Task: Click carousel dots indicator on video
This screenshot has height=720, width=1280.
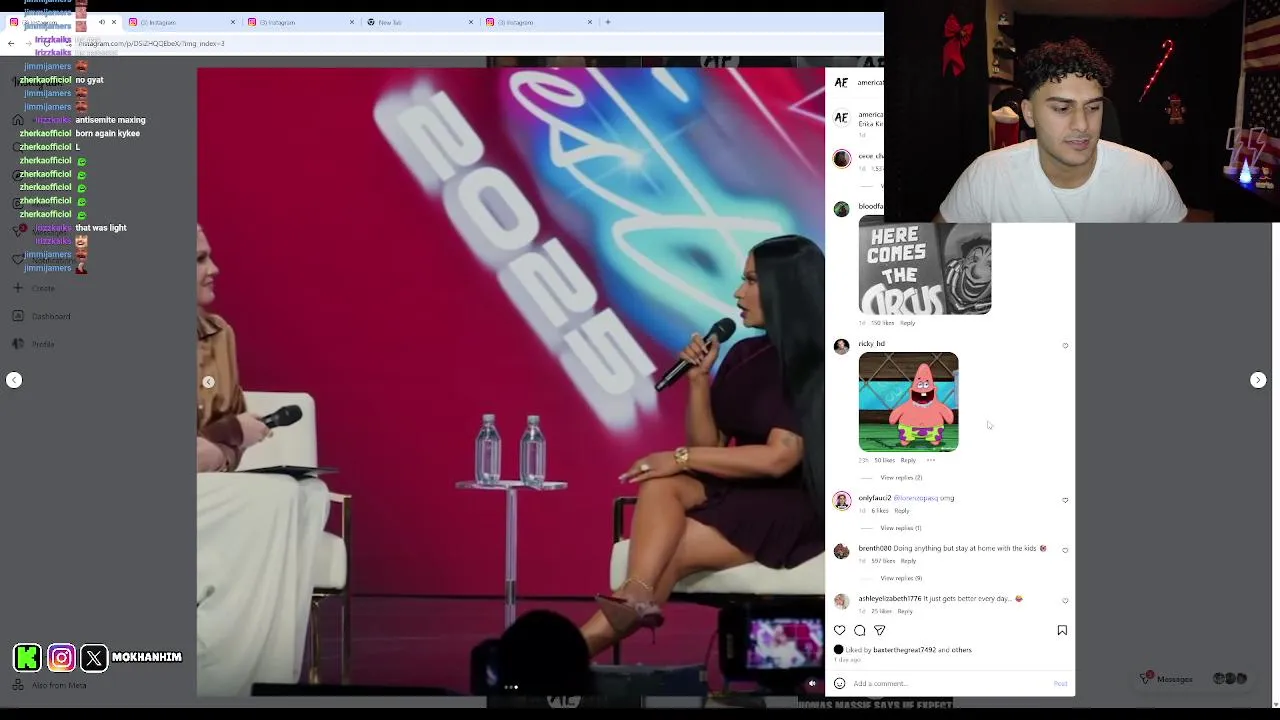Action: [511, 687]
